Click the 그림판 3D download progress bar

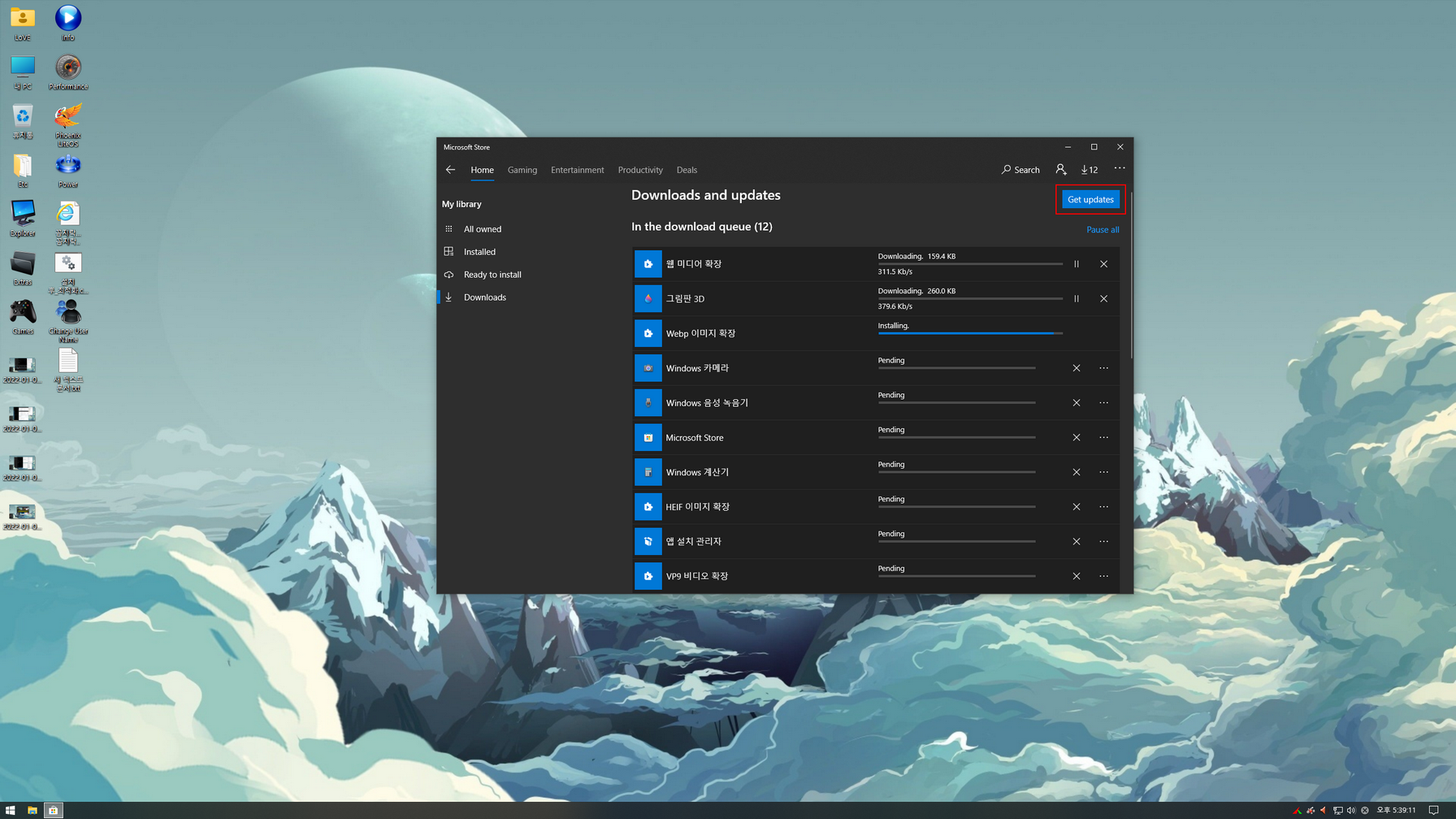[970, 299]
